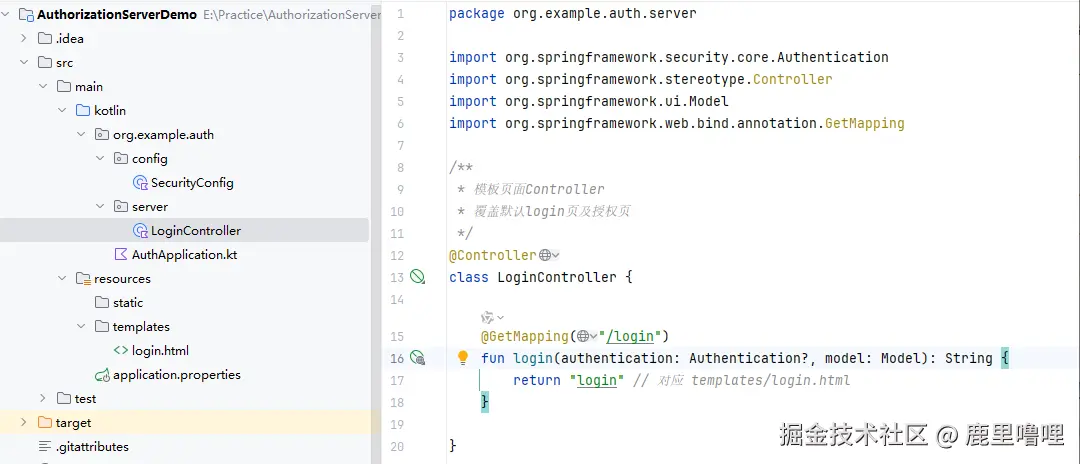Click the org.example.auth package icon

click(x=101, y=135)
